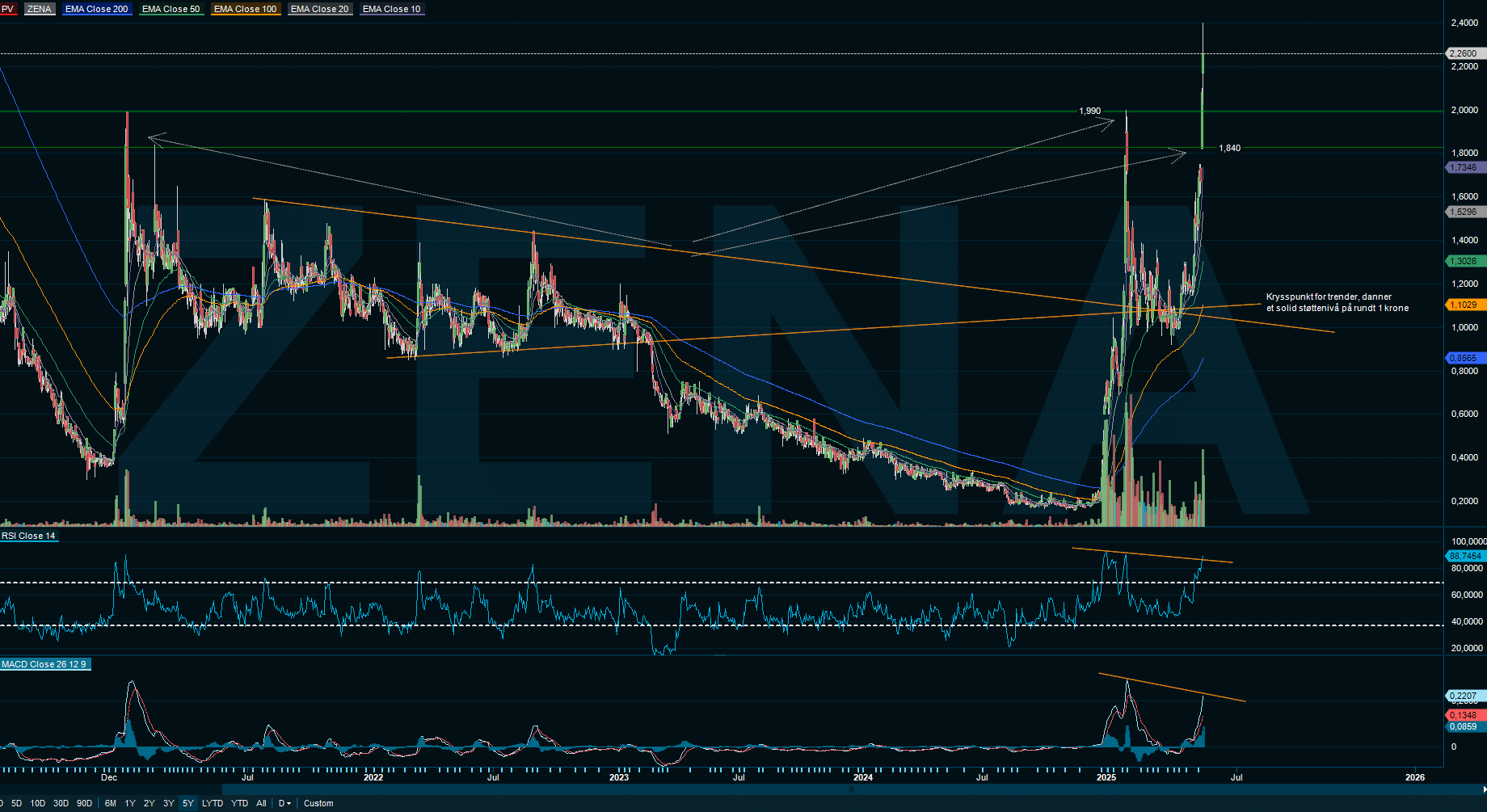Image resolution: width=1487 pixels, height=812 pixels.
Task: Set chart range to 2Y
Action: (x=150, y=803)
